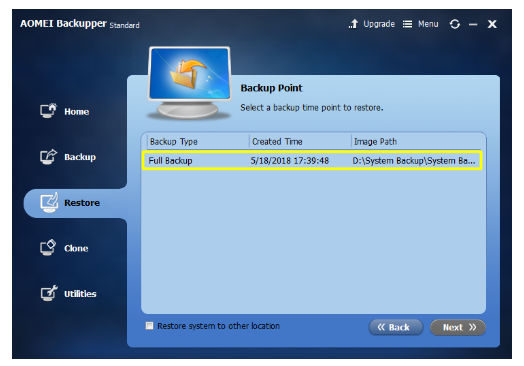Switch to the Backup tab label
The image size is (524, 366).
pyautogui.click(x=80, y=157)
